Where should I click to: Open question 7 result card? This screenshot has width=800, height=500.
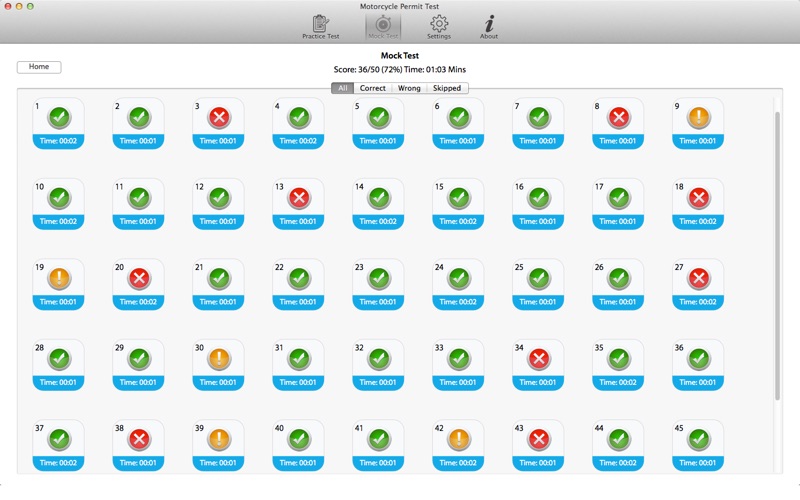tap(538, 123)
